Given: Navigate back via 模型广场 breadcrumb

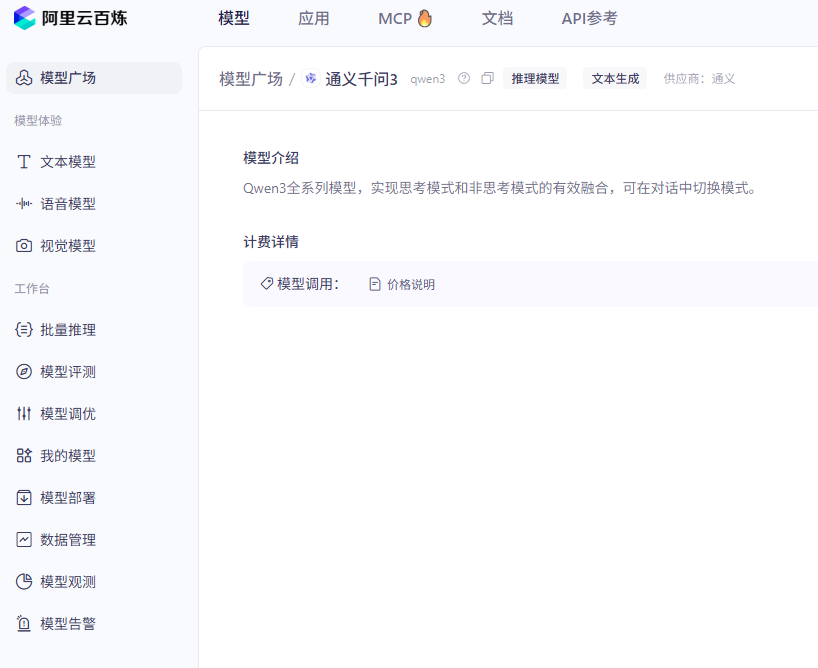Looking at the screenshot, I should [251, 79].
